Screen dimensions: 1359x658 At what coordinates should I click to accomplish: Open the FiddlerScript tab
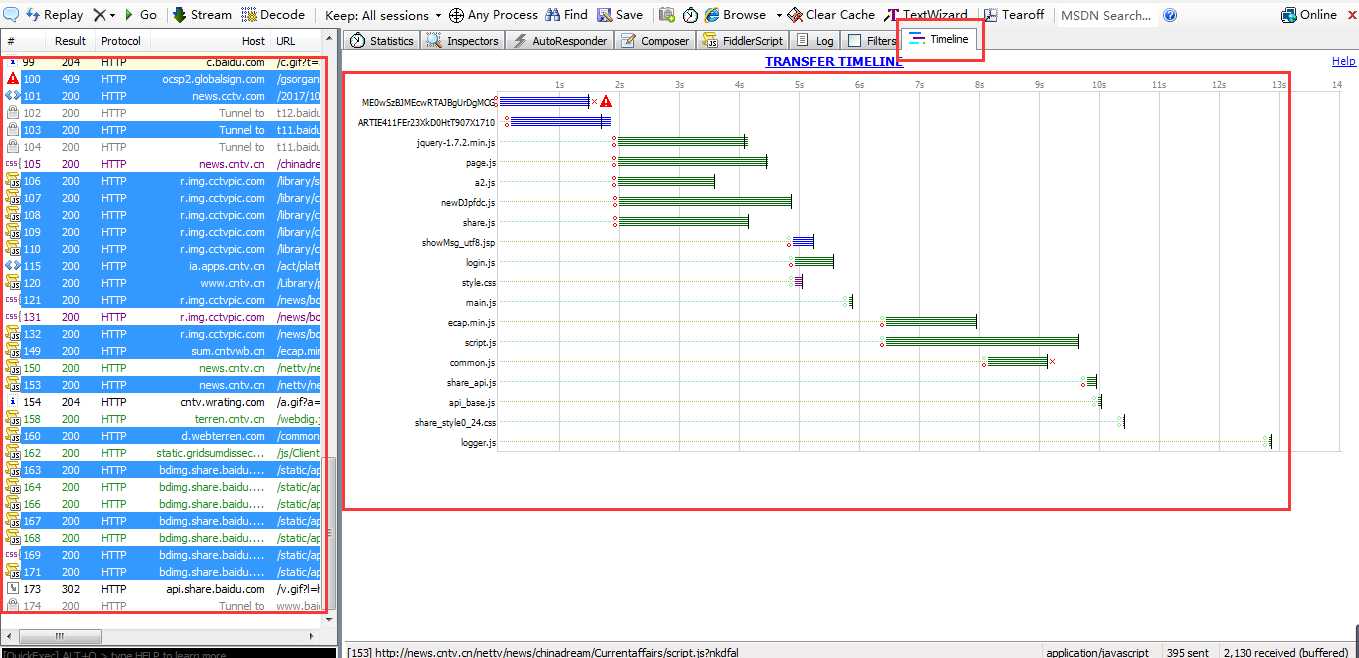click(x=742, y=41)
